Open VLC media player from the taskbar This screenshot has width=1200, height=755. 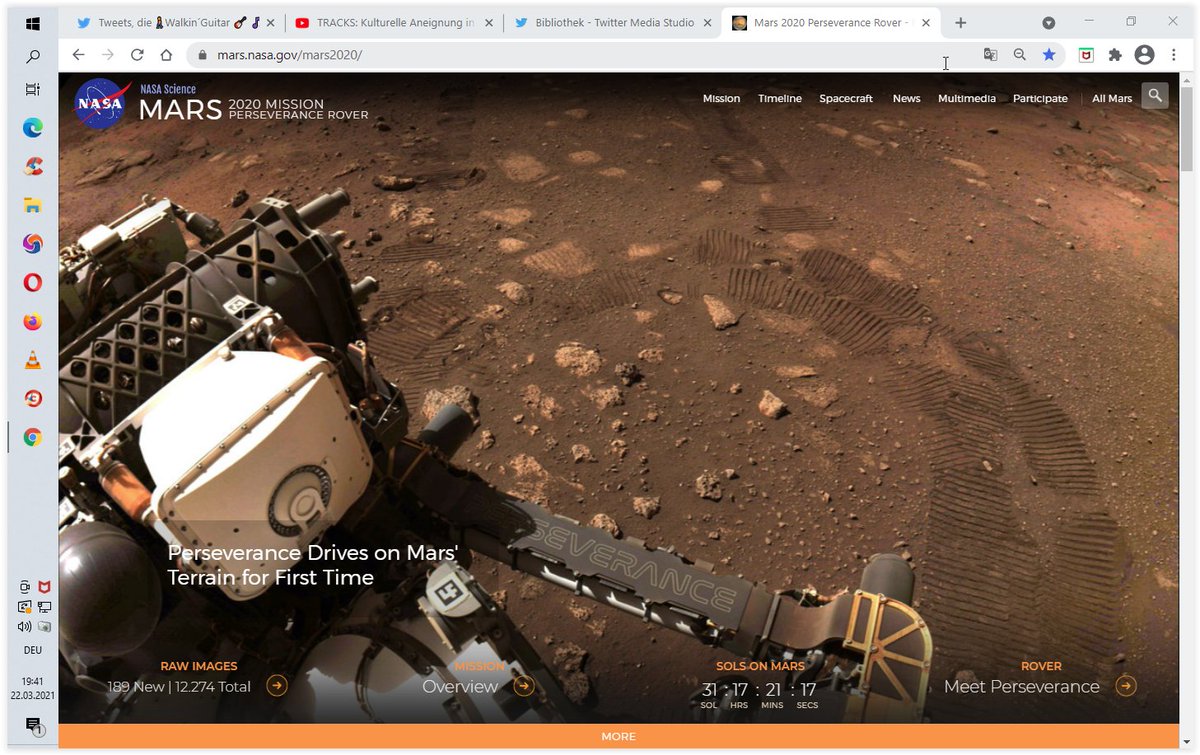(x=32, y=361)
